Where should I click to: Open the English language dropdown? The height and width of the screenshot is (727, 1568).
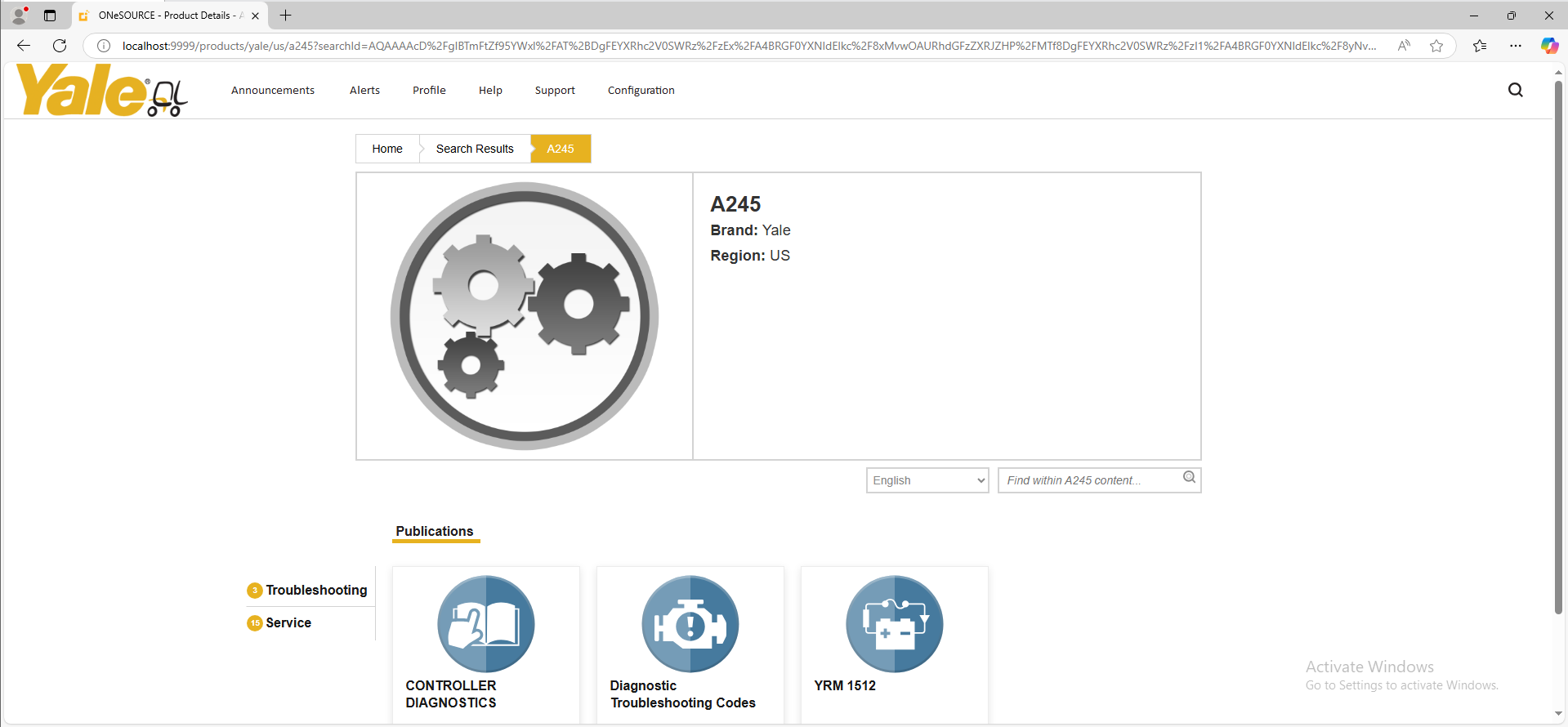tap(927, 480)
